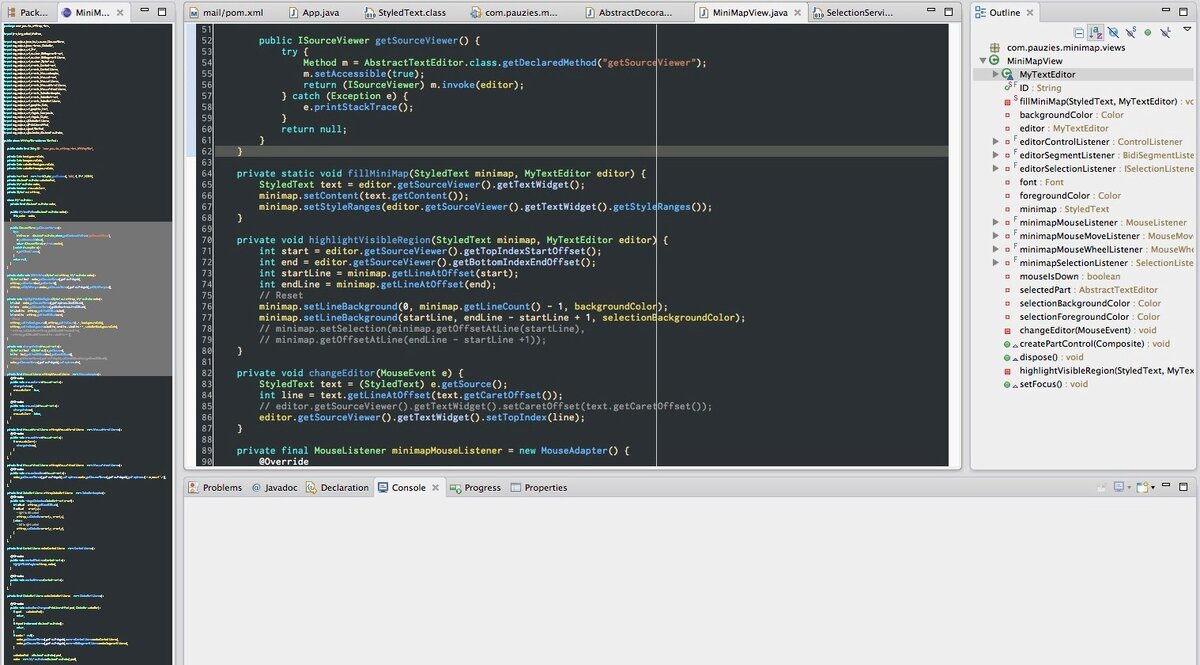Select fillMiniMap method in the outline

click(1106, 101)
